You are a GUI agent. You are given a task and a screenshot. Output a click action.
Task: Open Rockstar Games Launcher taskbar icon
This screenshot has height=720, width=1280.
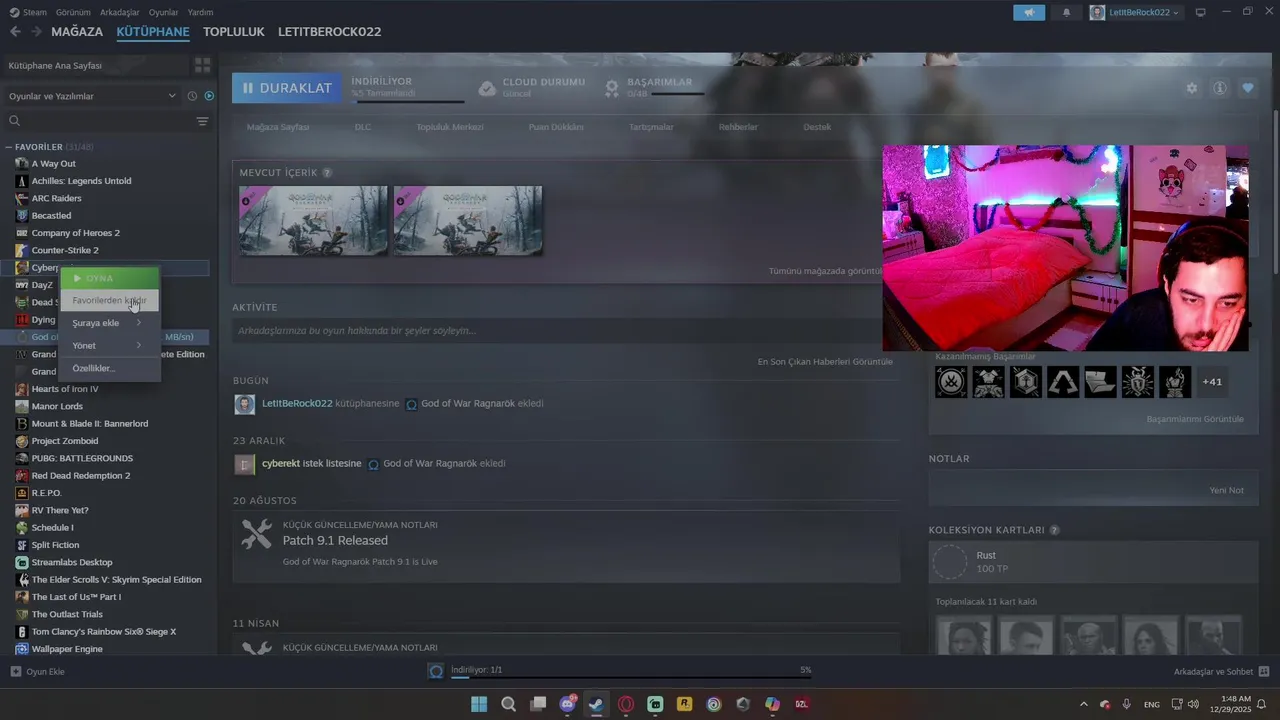click(684, 704)
